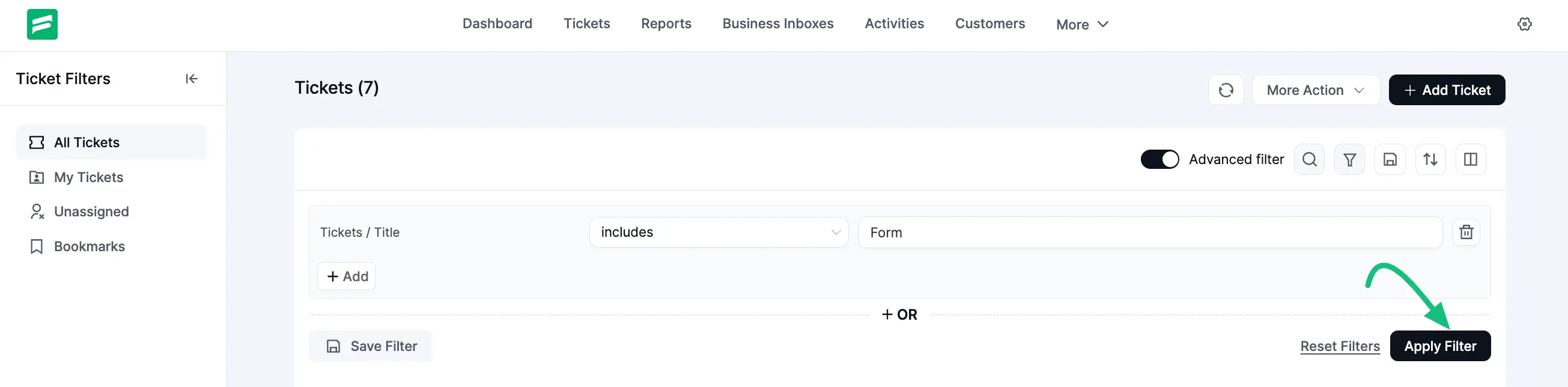Click the filter value field containing 'Form'

click(1149, 233)
